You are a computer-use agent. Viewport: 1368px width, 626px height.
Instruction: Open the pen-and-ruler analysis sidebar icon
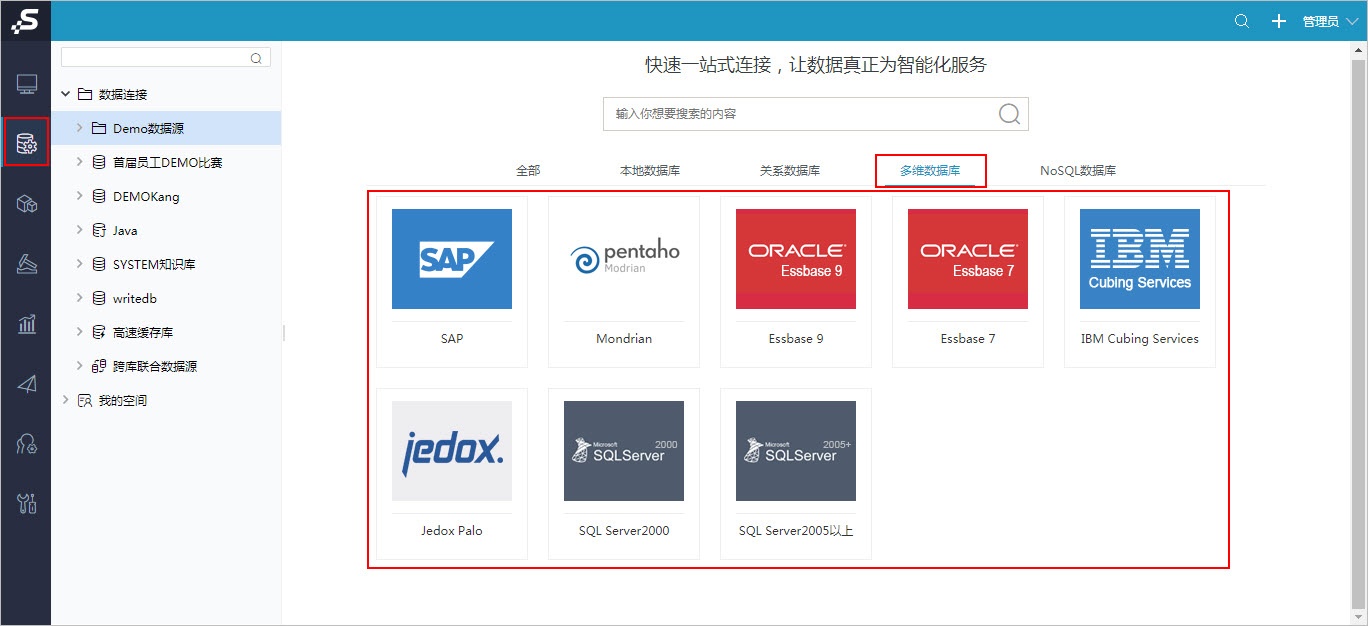[27, 265]
